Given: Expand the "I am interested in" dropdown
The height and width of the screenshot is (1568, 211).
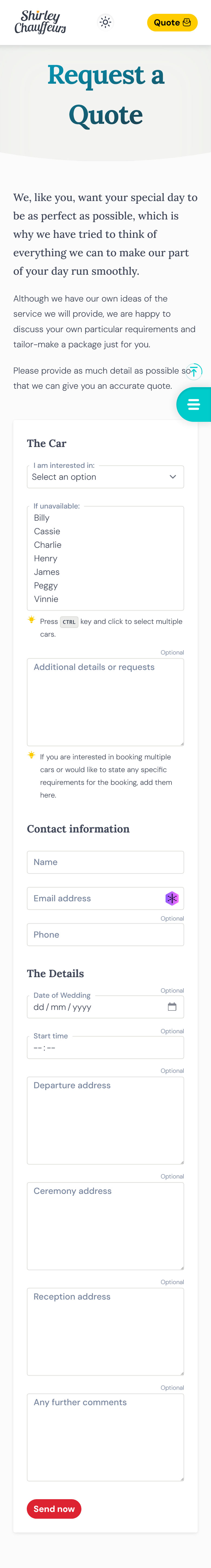Looking at the screenshot, I should pos(105,477).
